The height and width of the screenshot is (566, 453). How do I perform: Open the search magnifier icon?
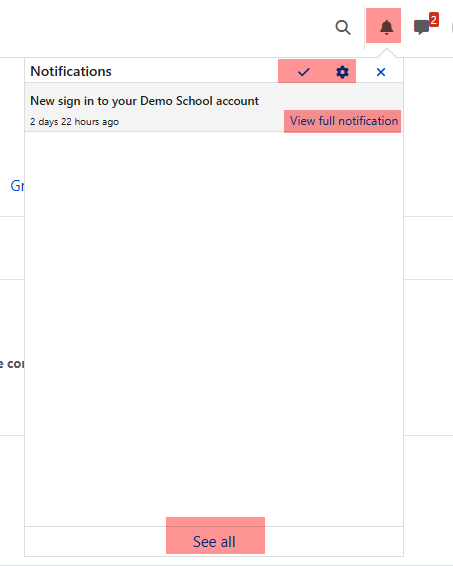click(343, 27)
